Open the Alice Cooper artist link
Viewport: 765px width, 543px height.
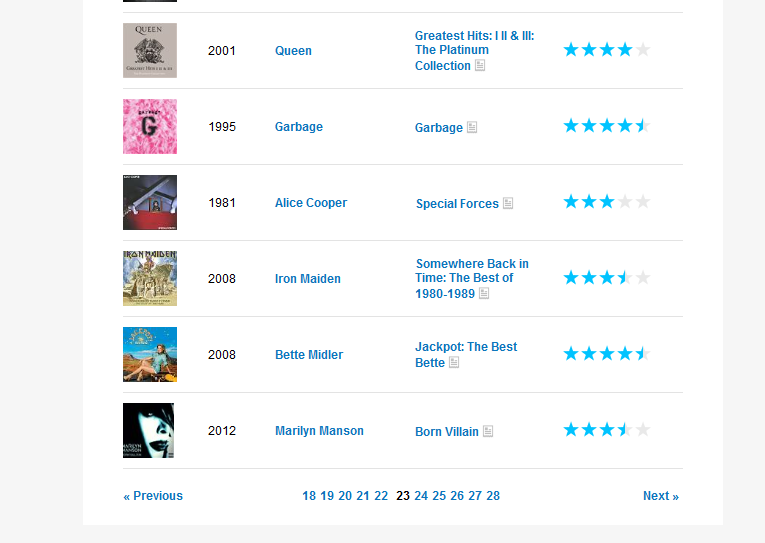[311, 203]
